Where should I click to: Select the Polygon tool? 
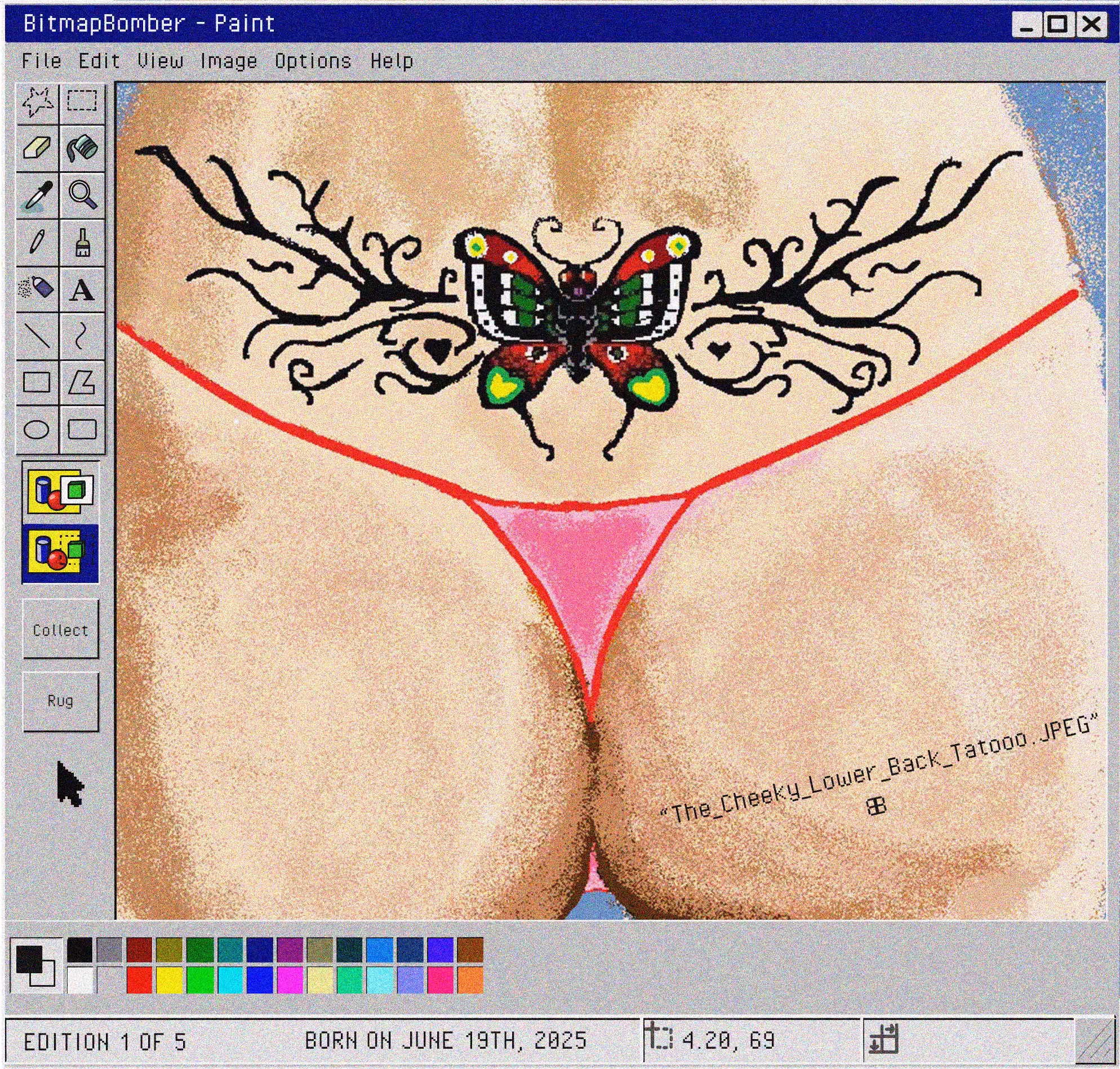(82, 383)
